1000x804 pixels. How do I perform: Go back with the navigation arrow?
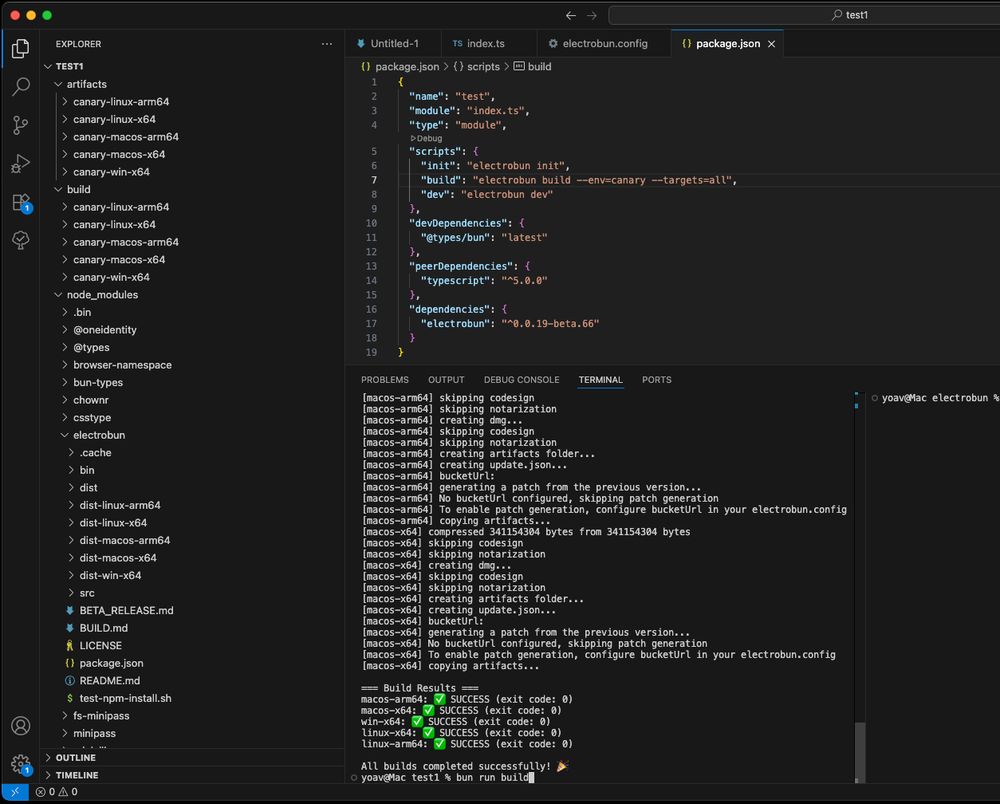pyautogui.click(x=571, y=15)
